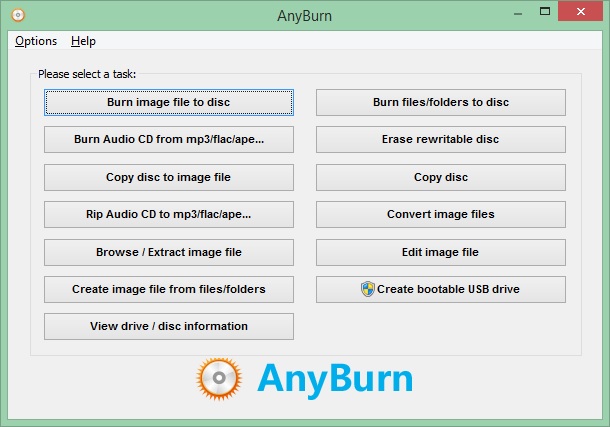Select Browse / Extract image file
The width and height of the screenshot is (610, 427).
coord(169,252)
